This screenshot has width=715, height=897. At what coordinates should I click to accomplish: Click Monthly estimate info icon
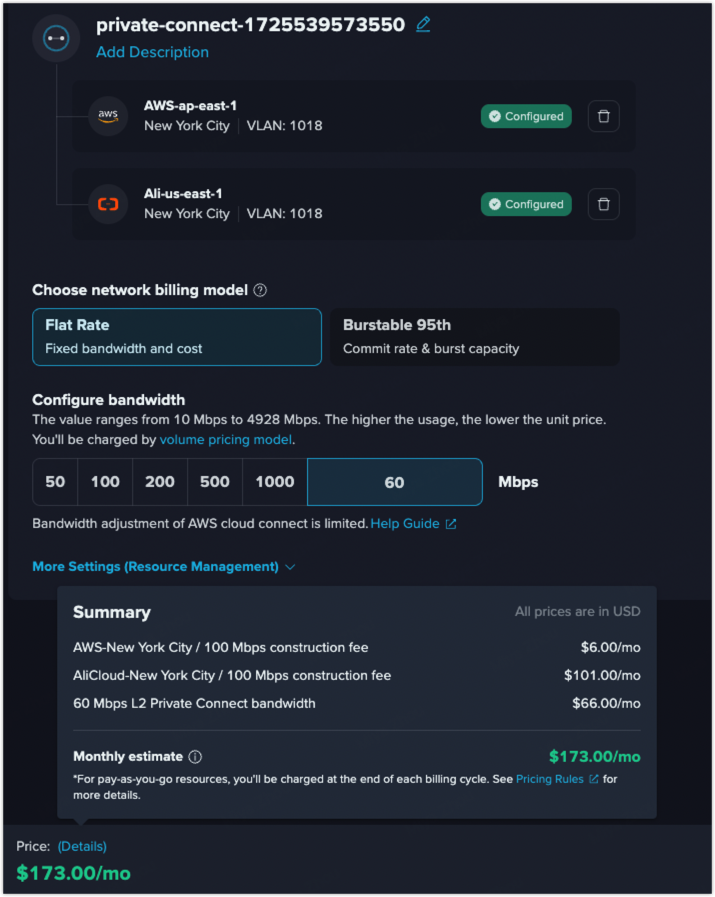click(195, 757)
